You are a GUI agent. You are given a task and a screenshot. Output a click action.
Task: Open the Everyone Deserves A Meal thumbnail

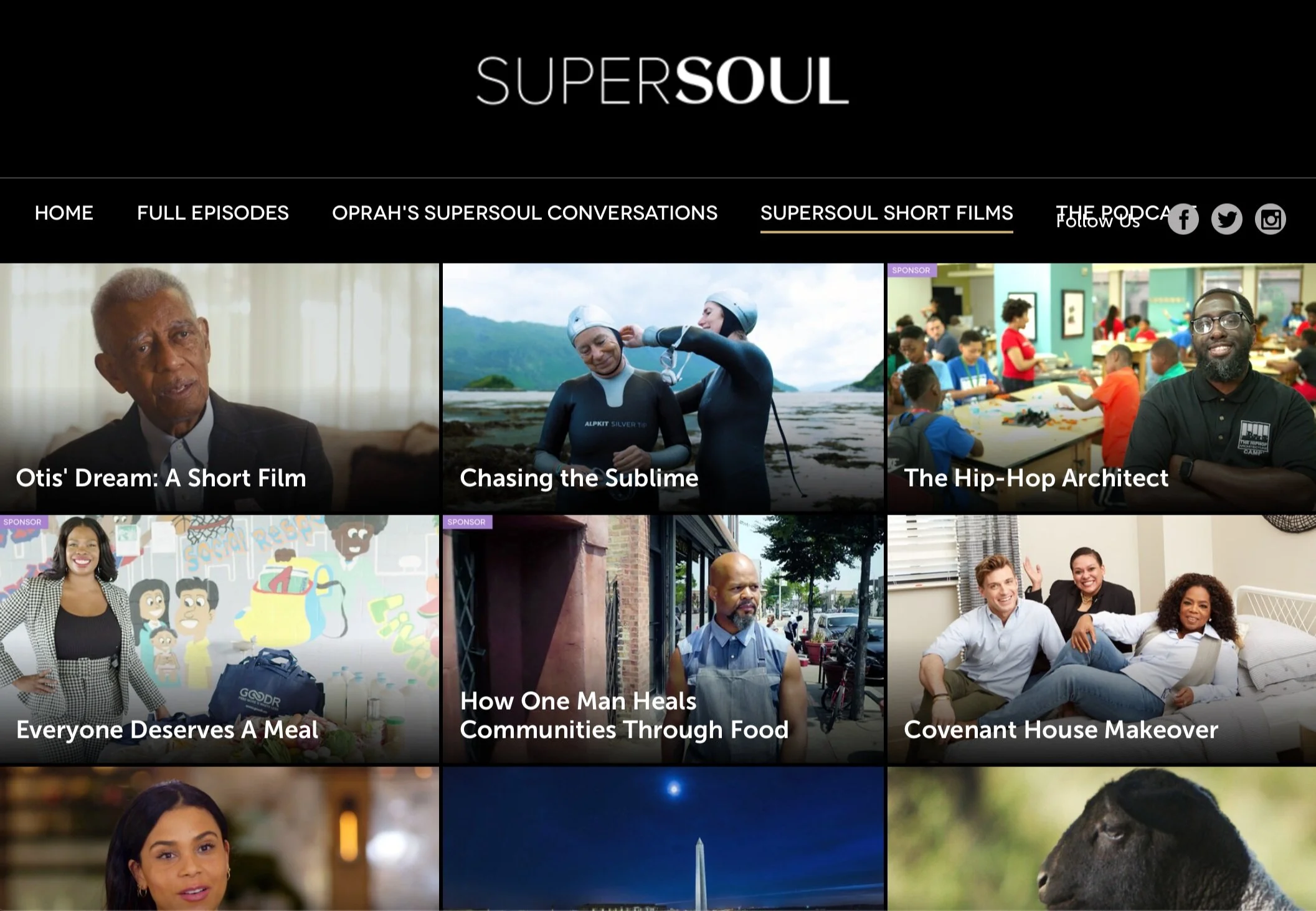219,639
